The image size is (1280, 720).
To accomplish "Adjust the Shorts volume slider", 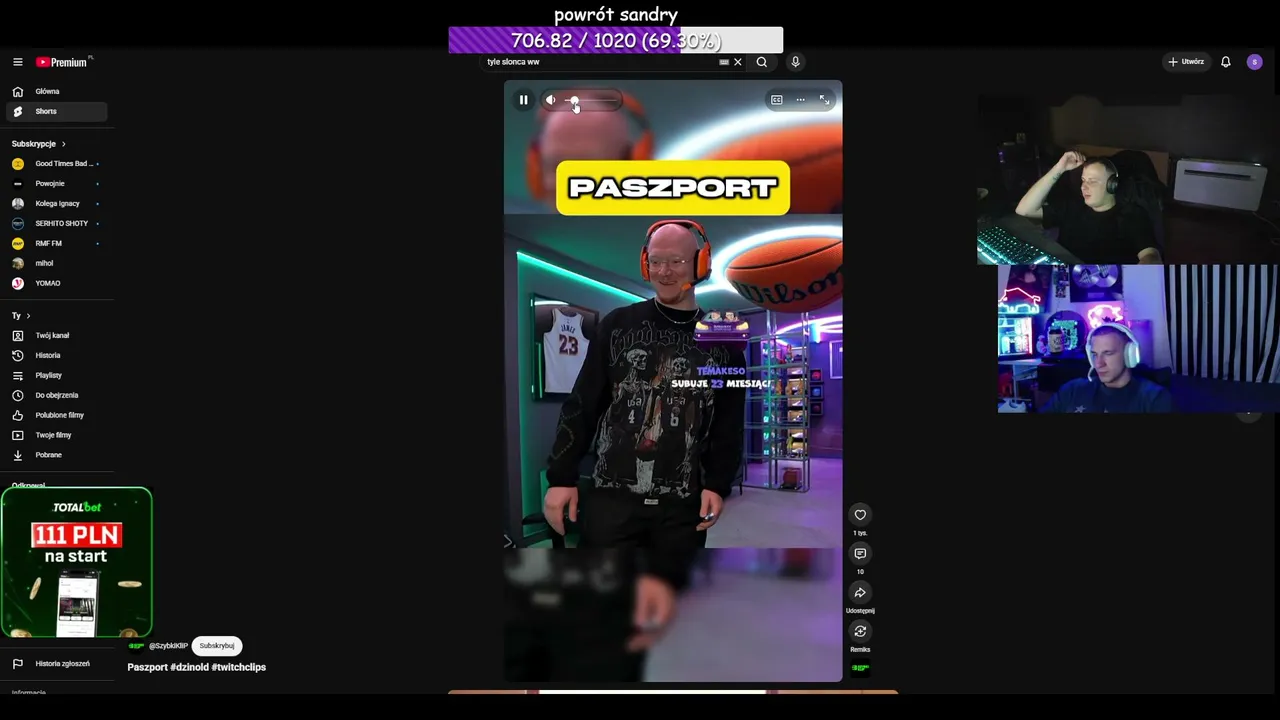I will pos(591,100).
